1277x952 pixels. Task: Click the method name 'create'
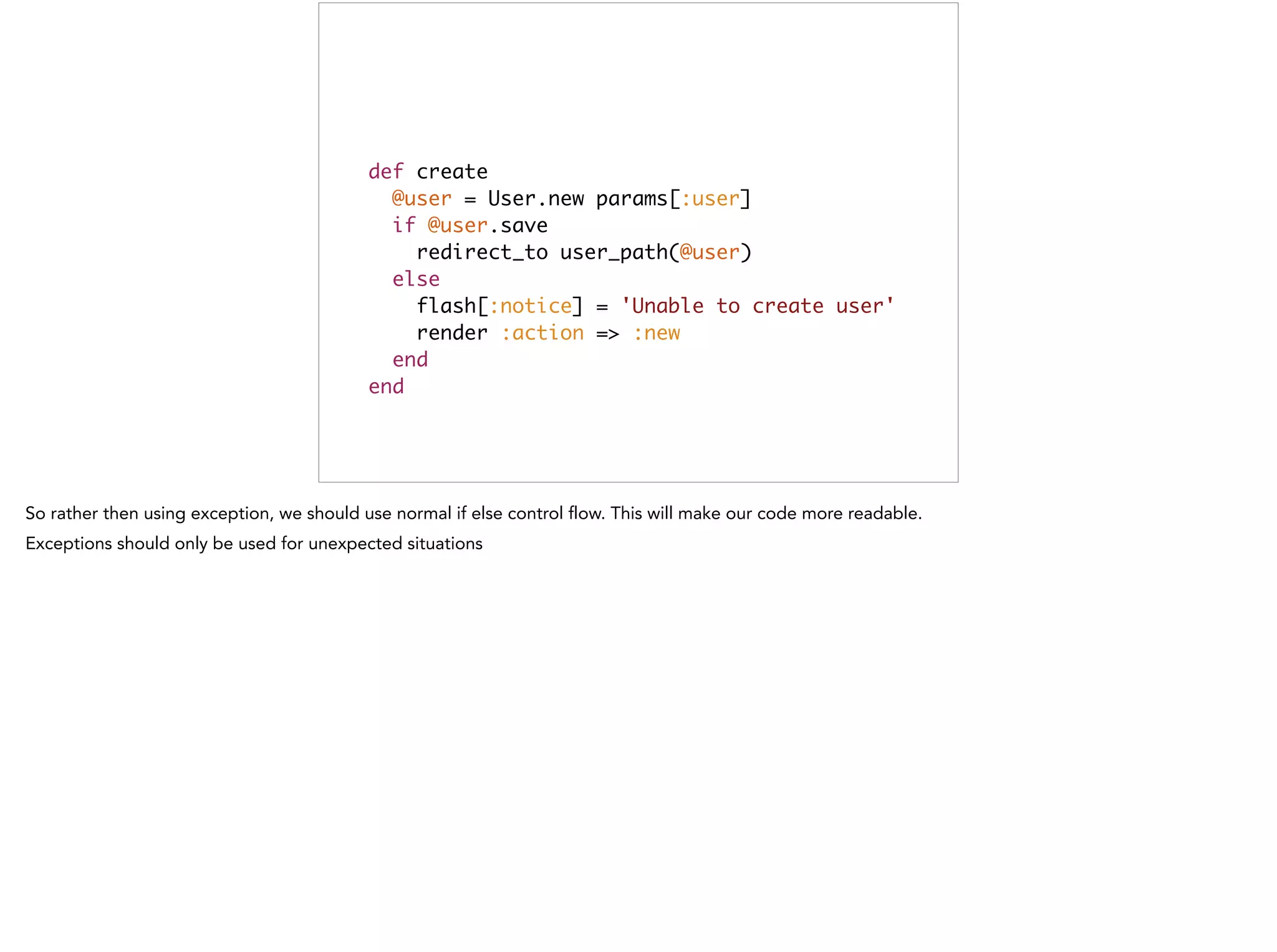click(451, 171)
